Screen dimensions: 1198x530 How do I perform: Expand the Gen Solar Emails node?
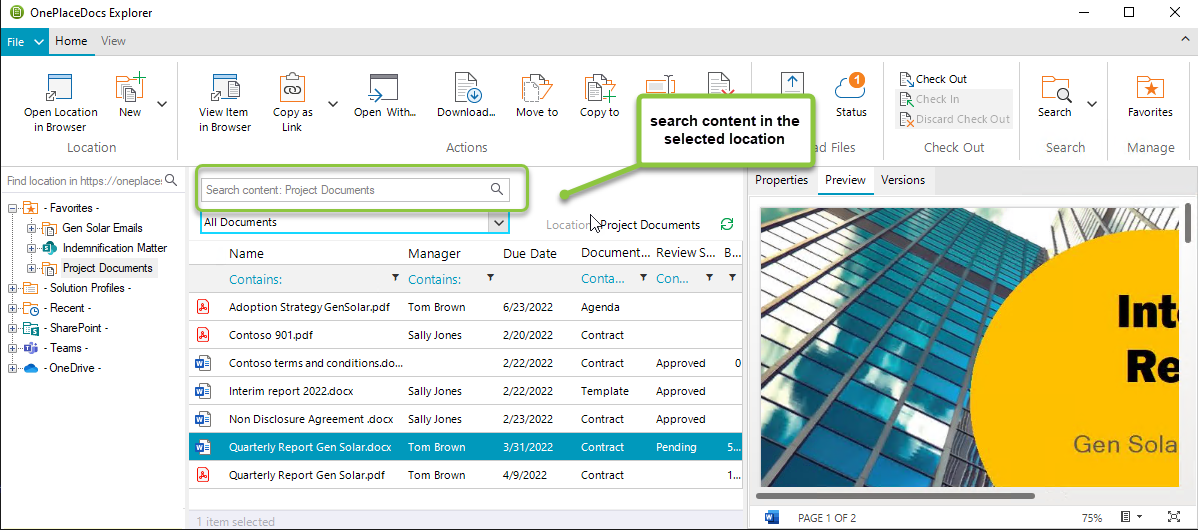(x=31, y=228)
